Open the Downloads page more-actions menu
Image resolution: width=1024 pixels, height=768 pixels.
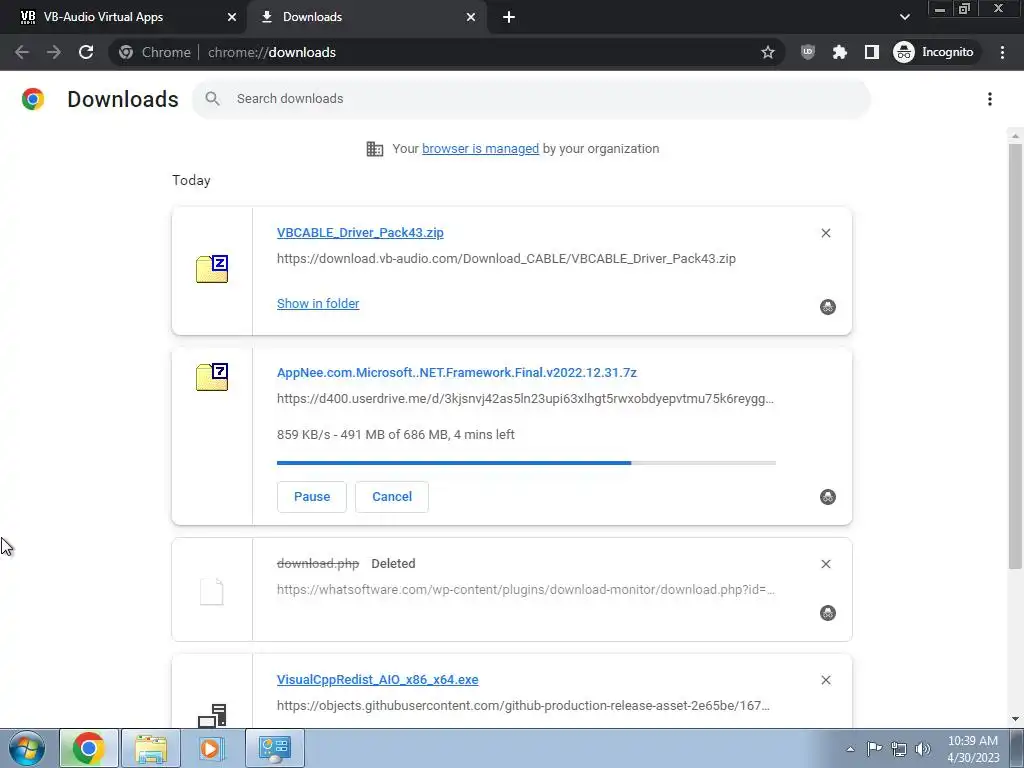coord(990,99)
